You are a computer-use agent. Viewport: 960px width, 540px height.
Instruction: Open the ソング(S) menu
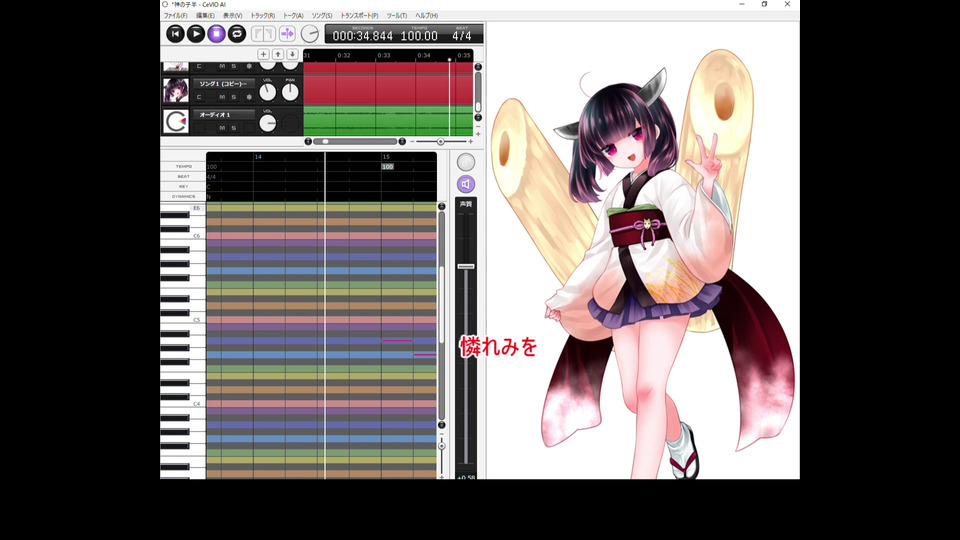(322, 15)
